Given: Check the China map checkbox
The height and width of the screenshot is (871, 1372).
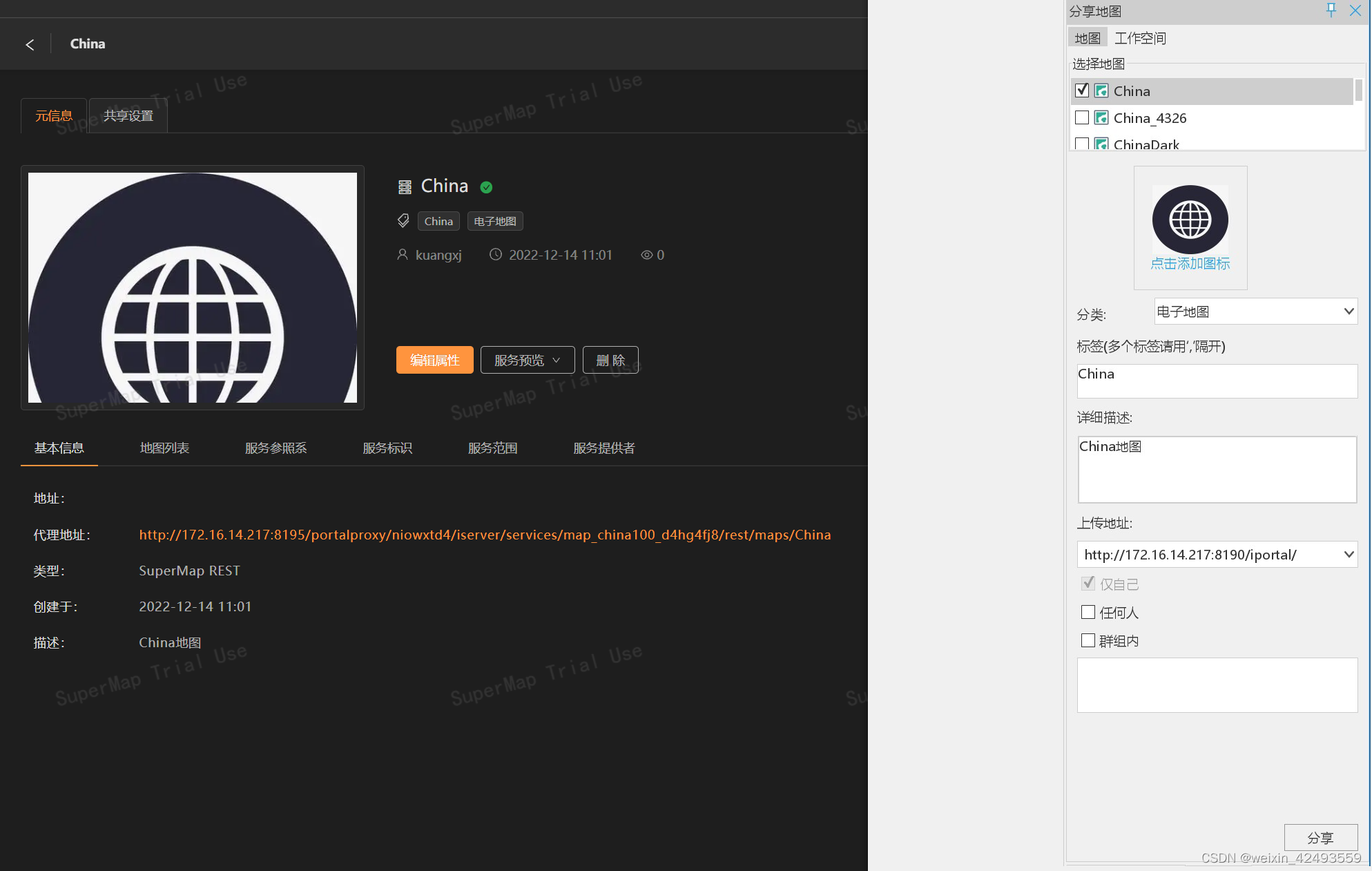Looking at the screenshot, I should point(1082,90).
